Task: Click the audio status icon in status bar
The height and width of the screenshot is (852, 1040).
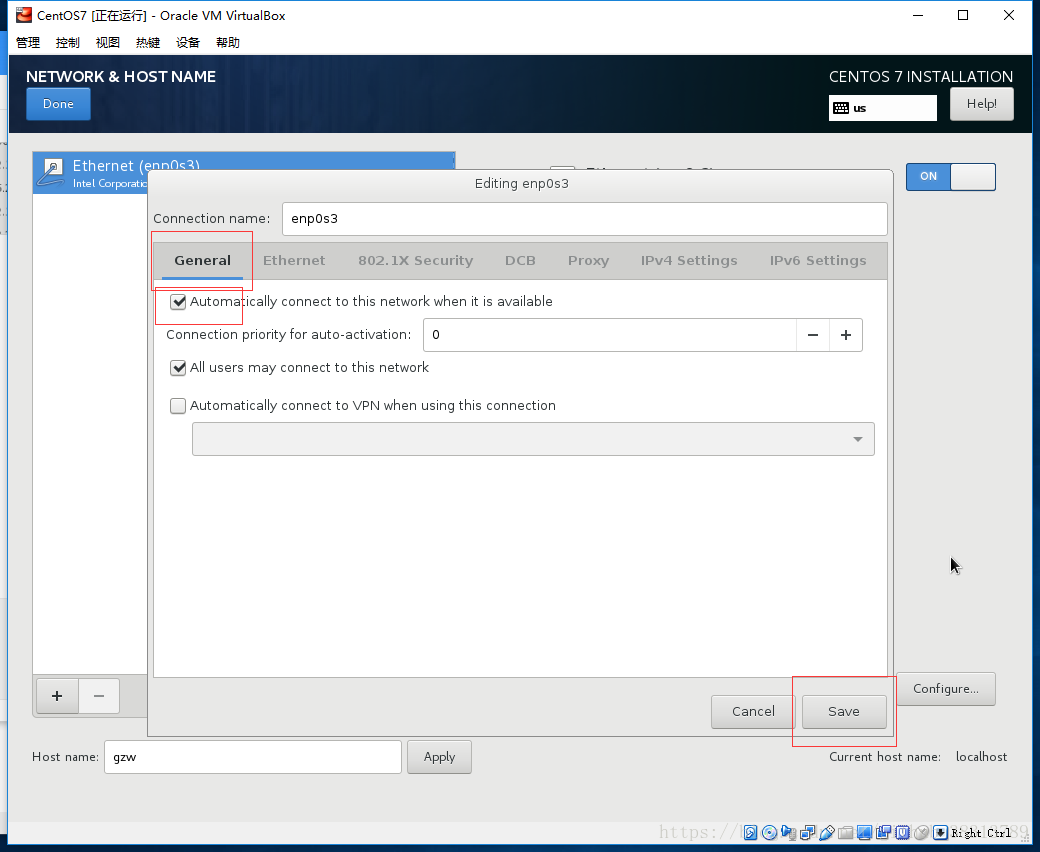Action: pos(789,833)
